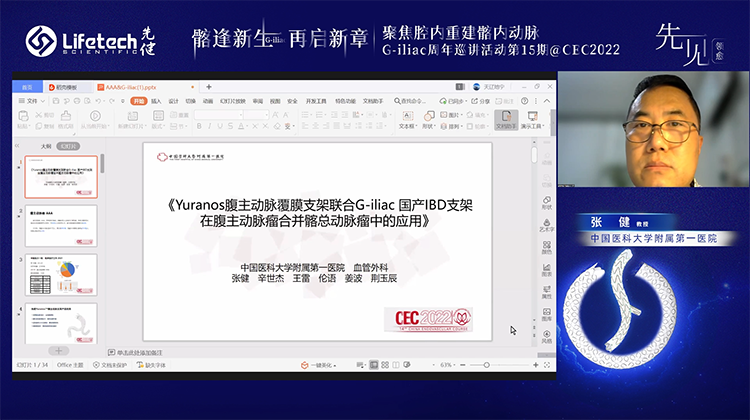Select the Home (开始) ribbon tab
750x420 pixels.
click(139, 101)
